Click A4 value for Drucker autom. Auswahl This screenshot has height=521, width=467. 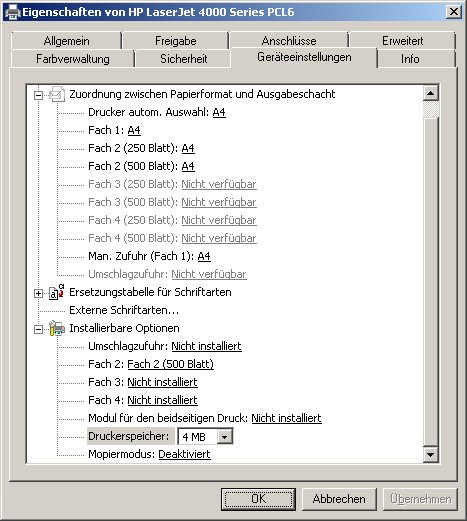coord(219,112)
